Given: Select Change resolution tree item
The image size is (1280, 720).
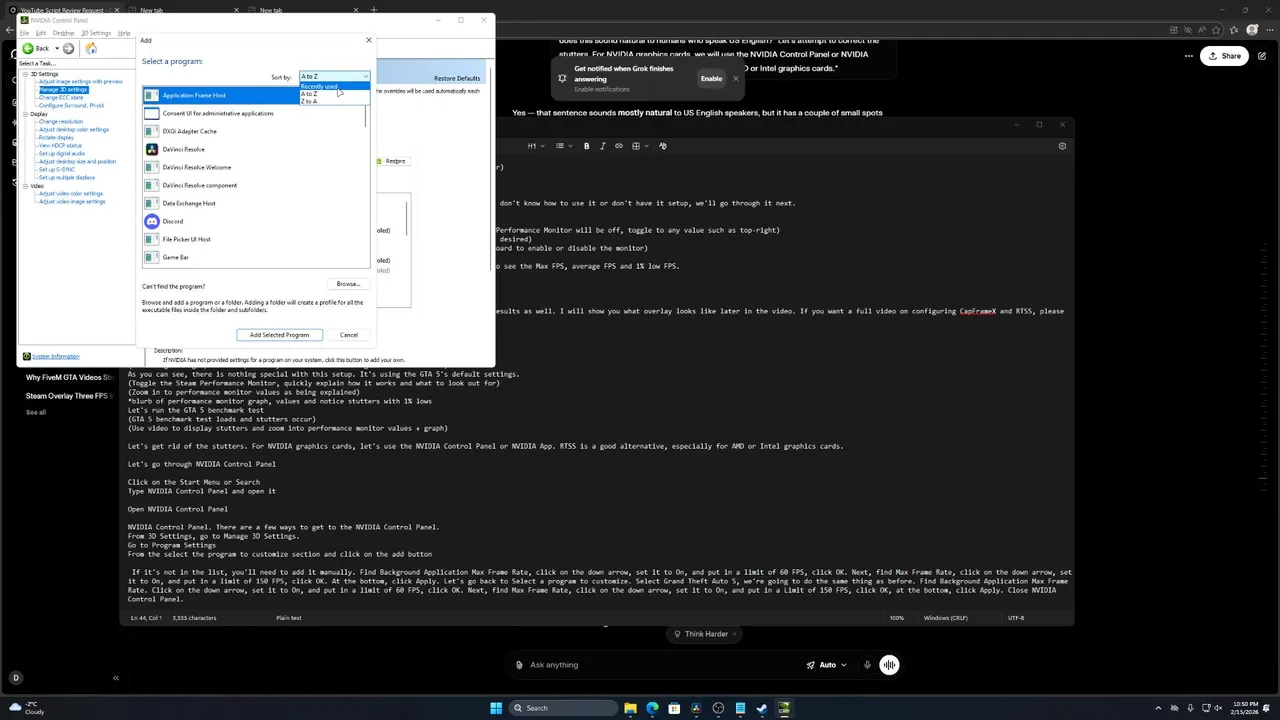Looking at the screenshot, I should 61,122.
